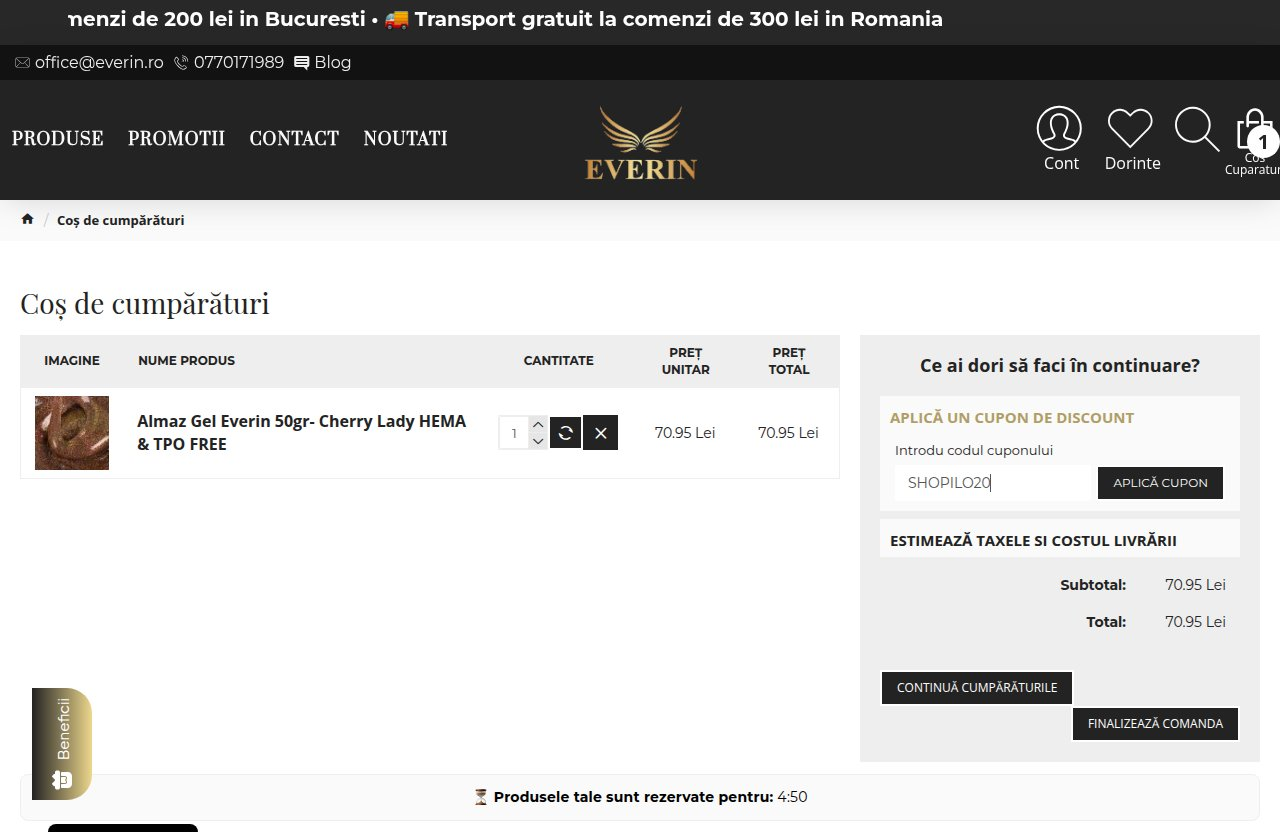
Task: Click the home breadcrumb icon
Action: pos(27,220)
